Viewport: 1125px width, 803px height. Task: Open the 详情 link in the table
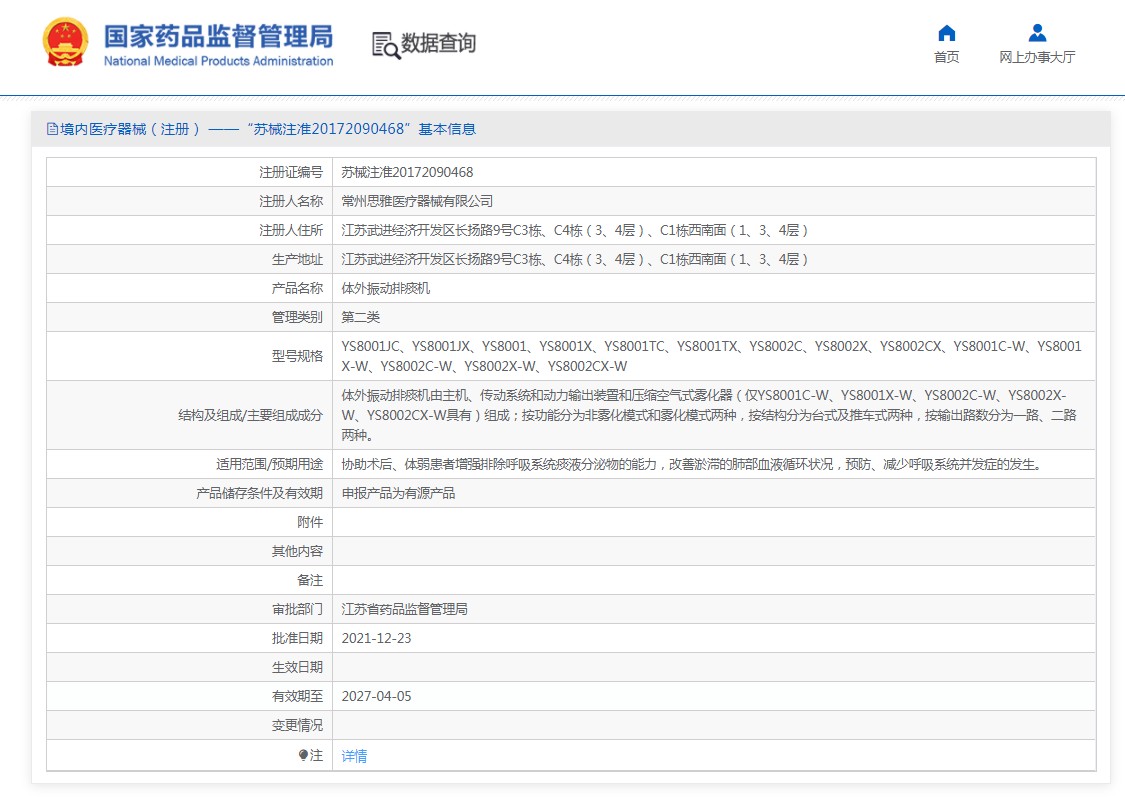click(354, 756)
